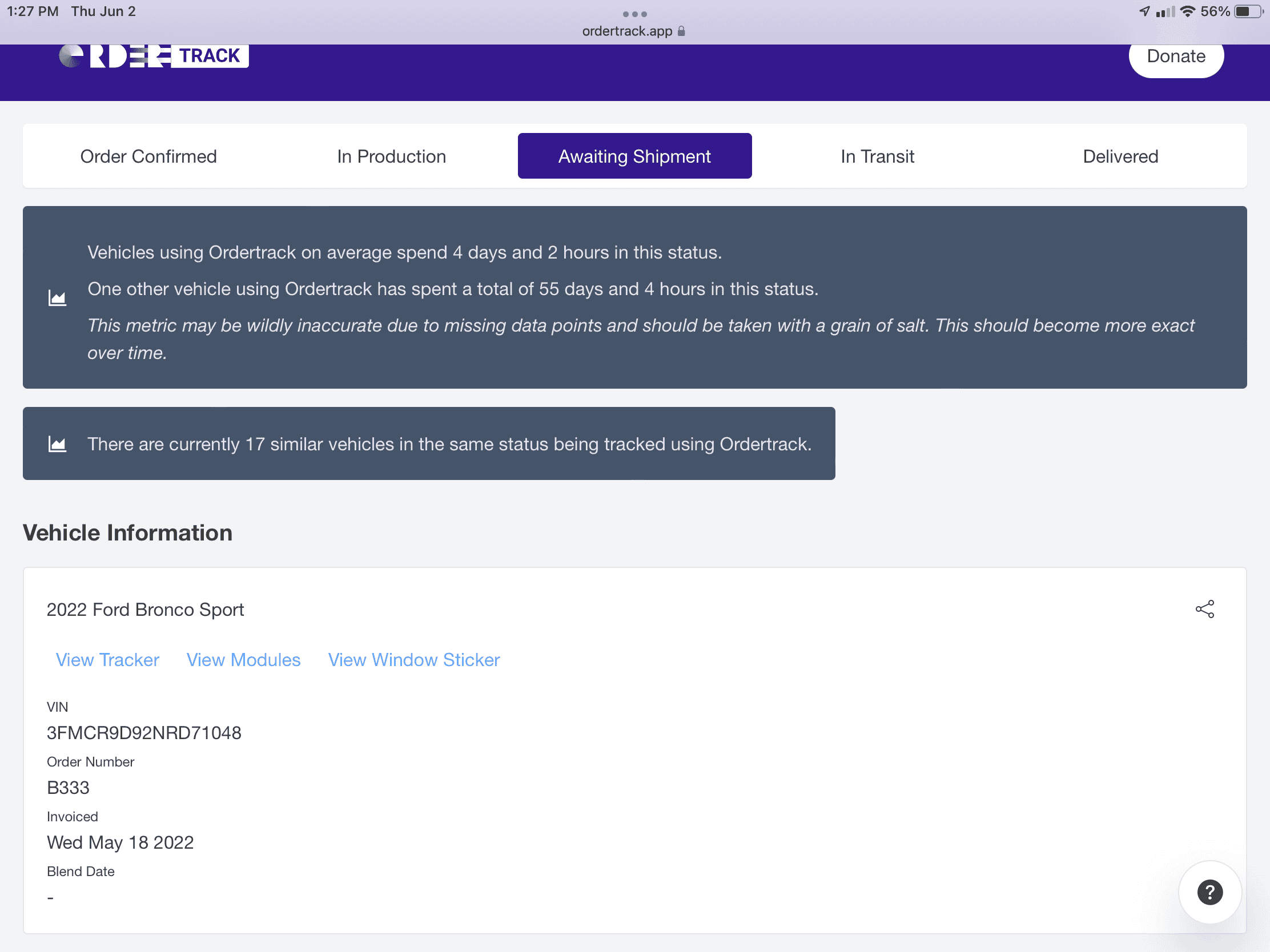Tap the ordertrack.app address bar

[x=627, y=31]
